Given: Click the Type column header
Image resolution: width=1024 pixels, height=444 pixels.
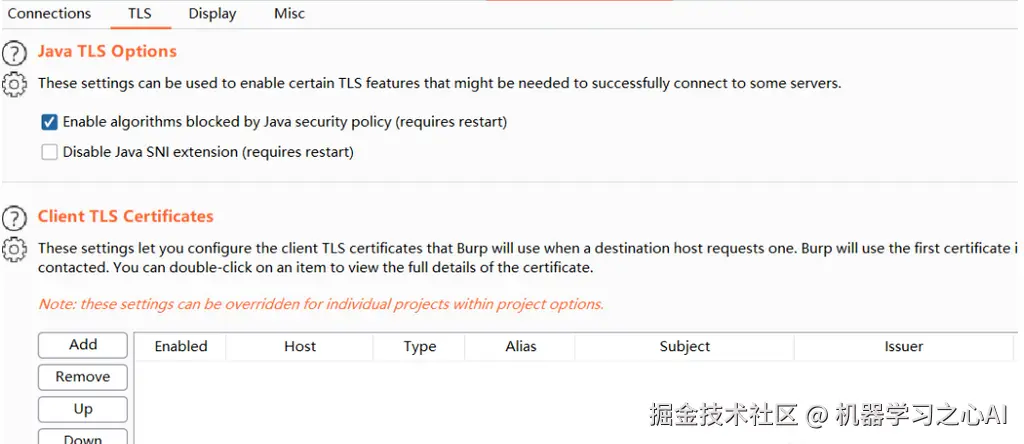Looking at the screenshot, I should (x=420, y=347).
